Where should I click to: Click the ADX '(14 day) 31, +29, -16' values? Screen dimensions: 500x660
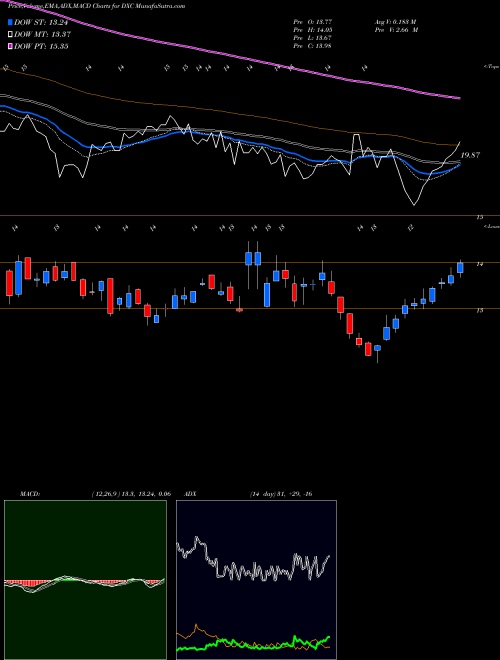point(280,494)
